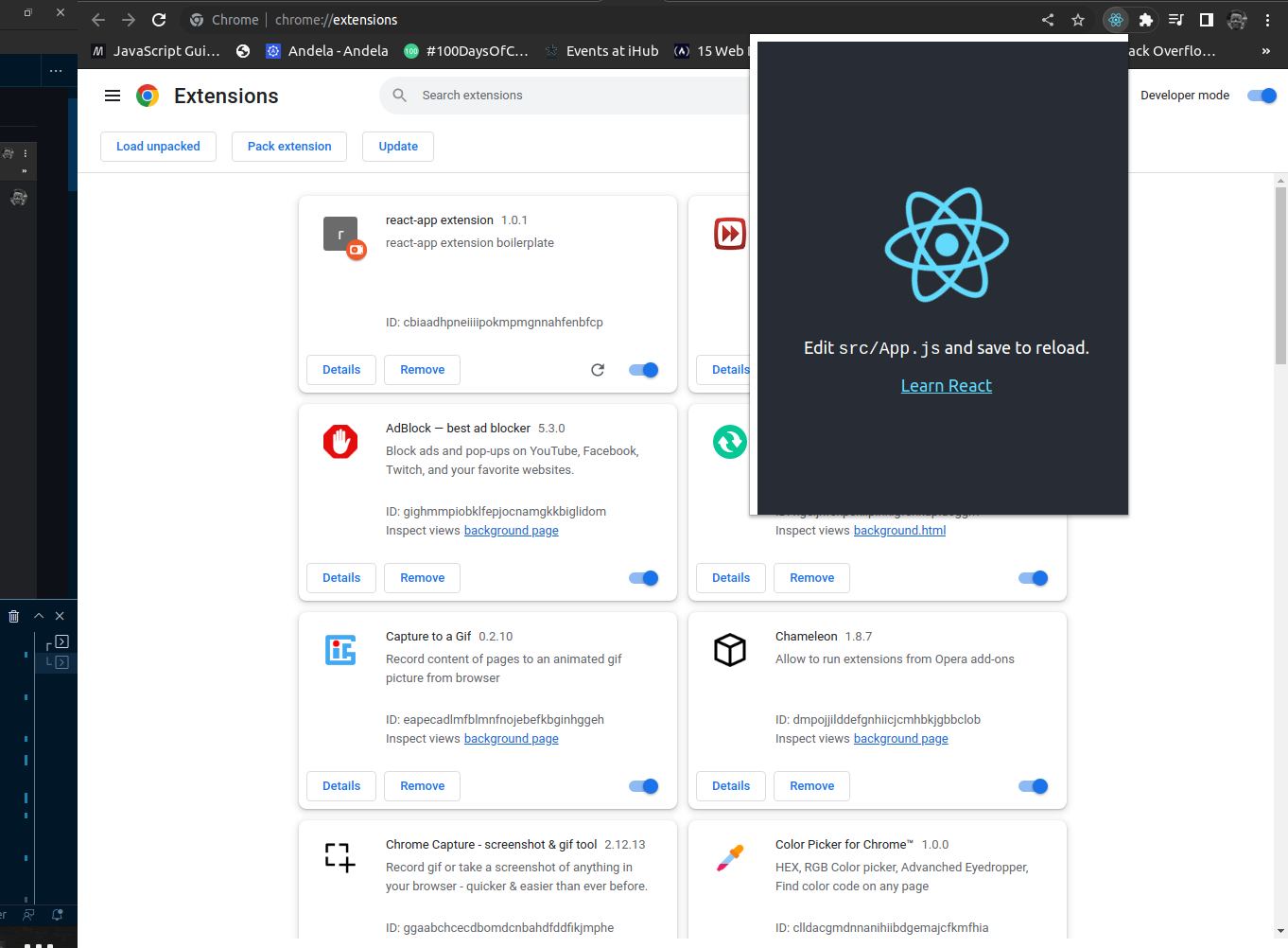Show hidden bookmarks with the double chevron
This screenshot has height=948, width=1288.
[x=1266, y=51]
